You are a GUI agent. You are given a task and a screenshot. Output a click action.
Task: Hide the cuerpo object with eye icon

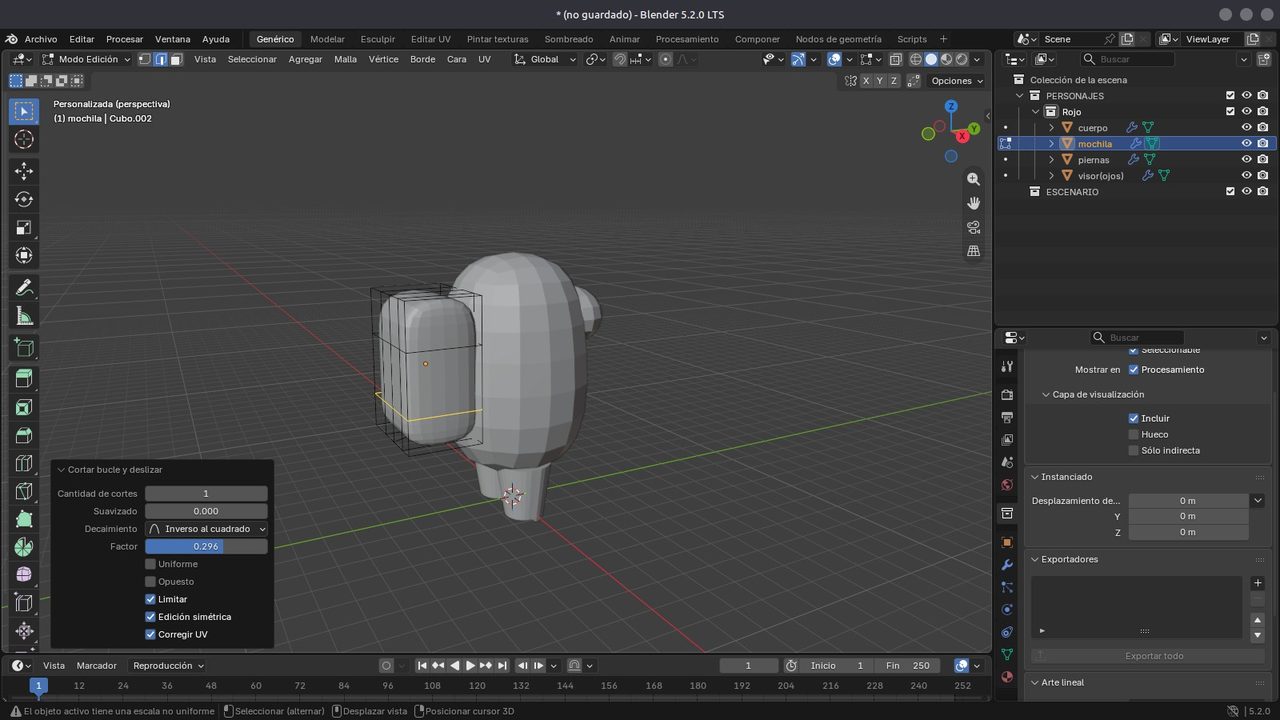coord(1247,128)
